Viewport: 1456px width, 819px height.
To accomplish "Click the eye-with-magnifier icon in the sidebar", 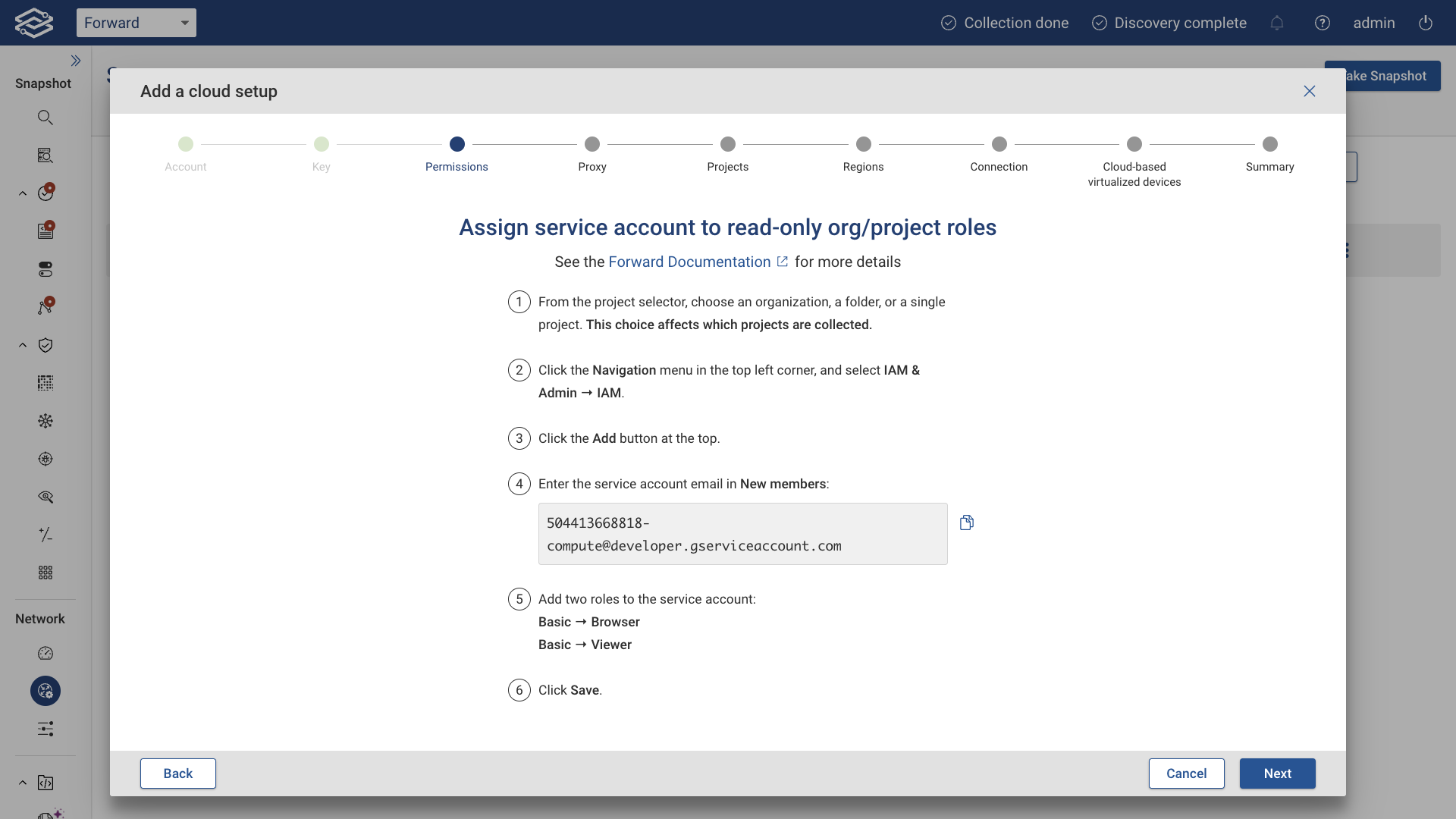I will (45, 497).
